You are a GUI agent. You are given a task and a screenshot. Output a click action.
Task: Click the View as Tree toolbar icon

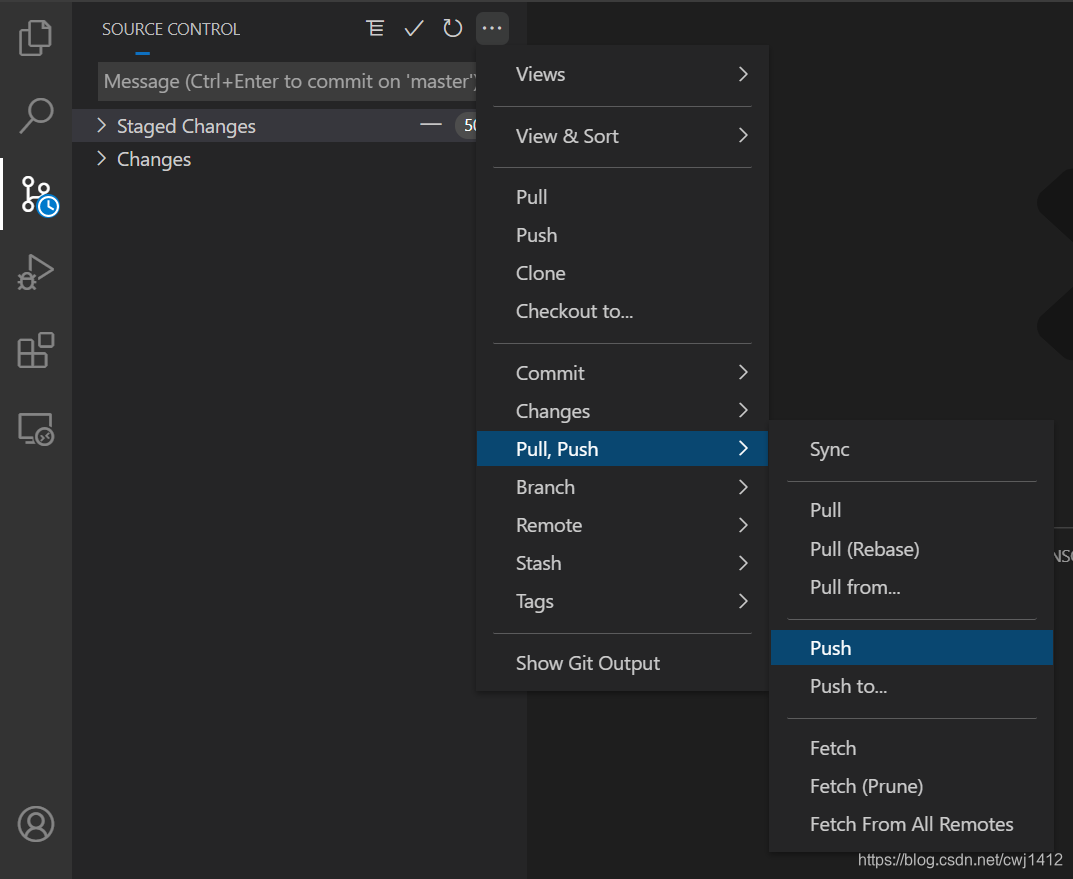click(375, 28)
